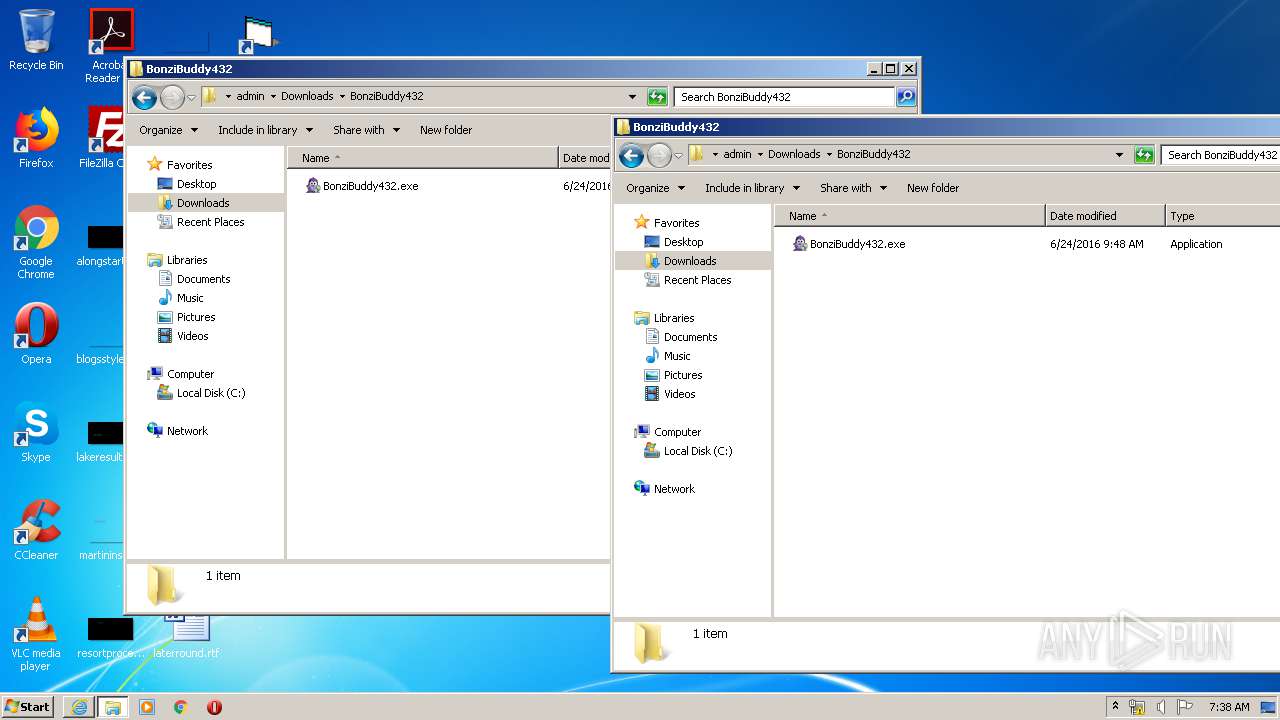Open Firefox desktop shortcut
Image resolution: width=1280 pixels, height=720 pixels.
coord(36,138)
